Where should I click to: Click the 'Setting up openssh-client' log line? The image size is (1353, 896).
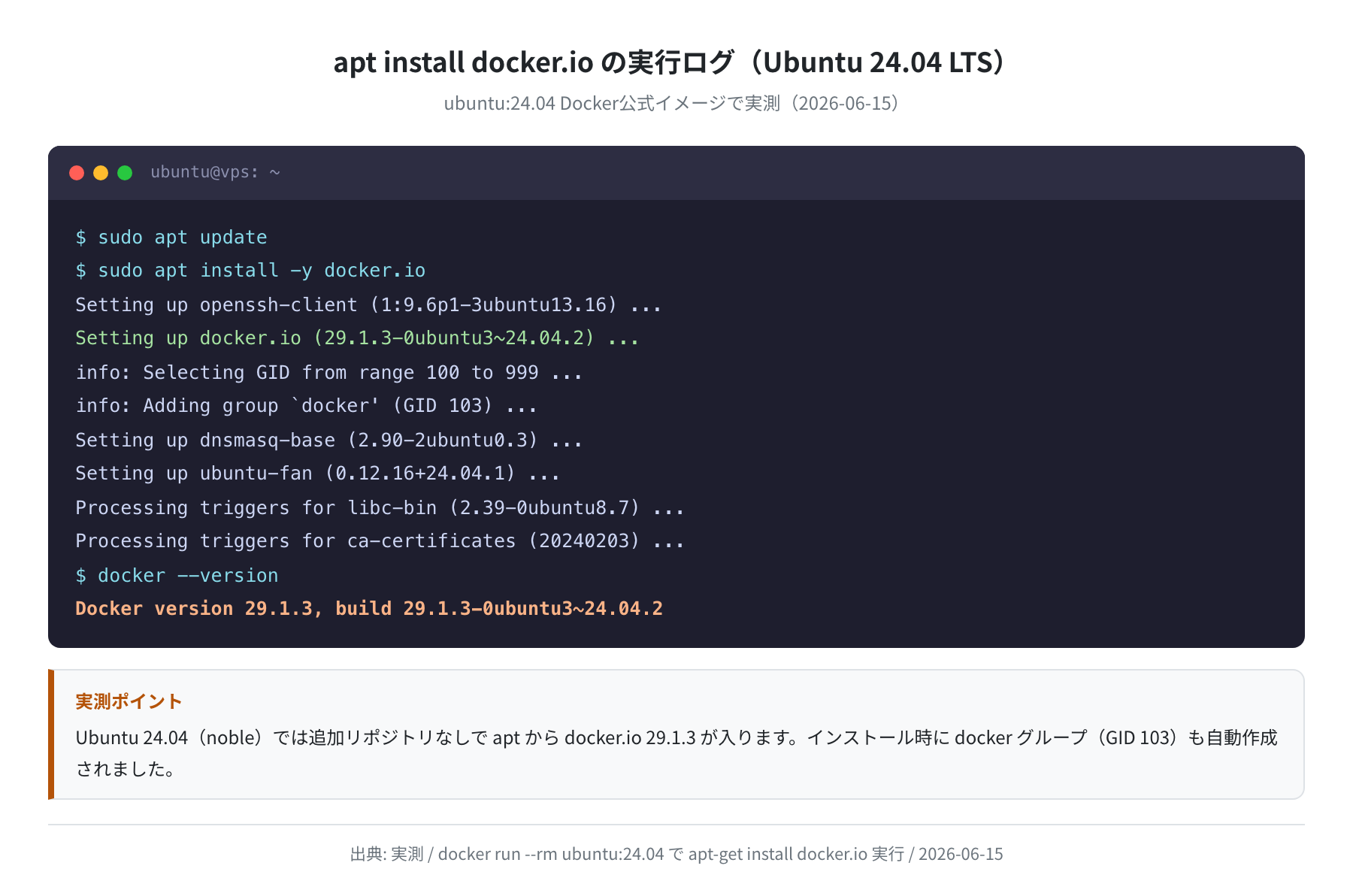tap(368, 304)
